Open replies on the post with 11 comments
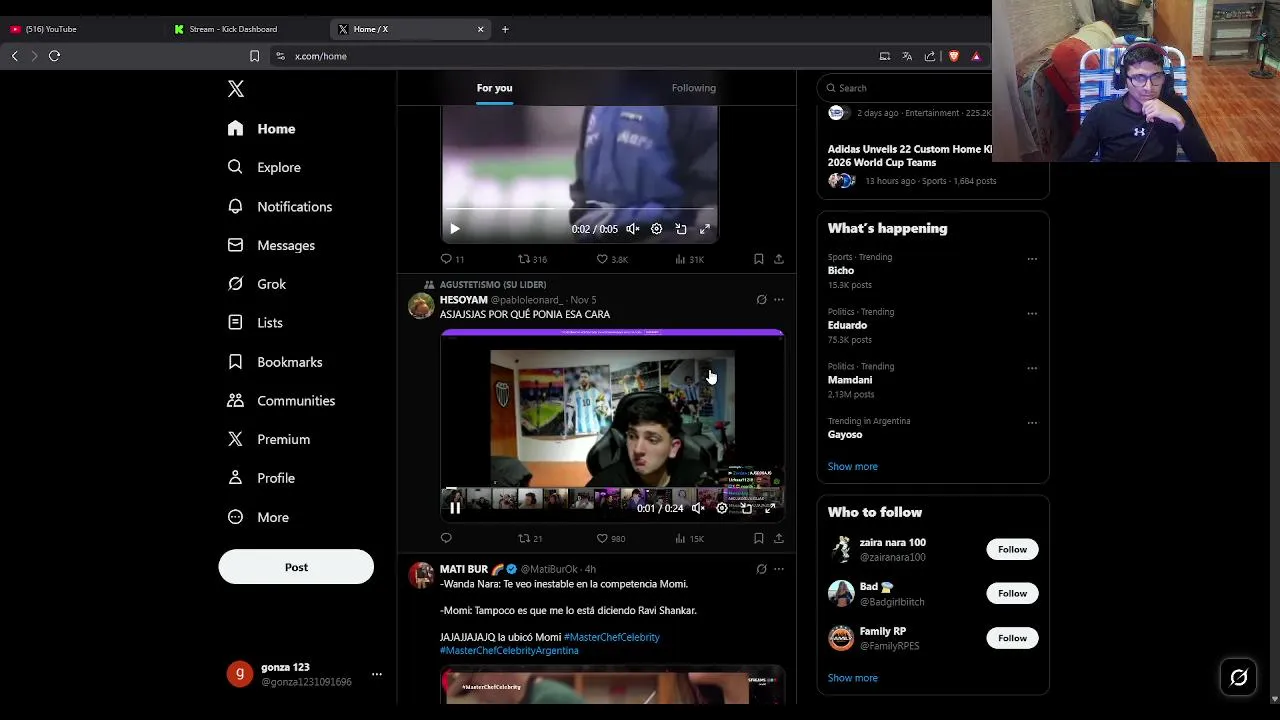Image resolution: width=1280 pixels, height=720 pixels. coord(453,259)
